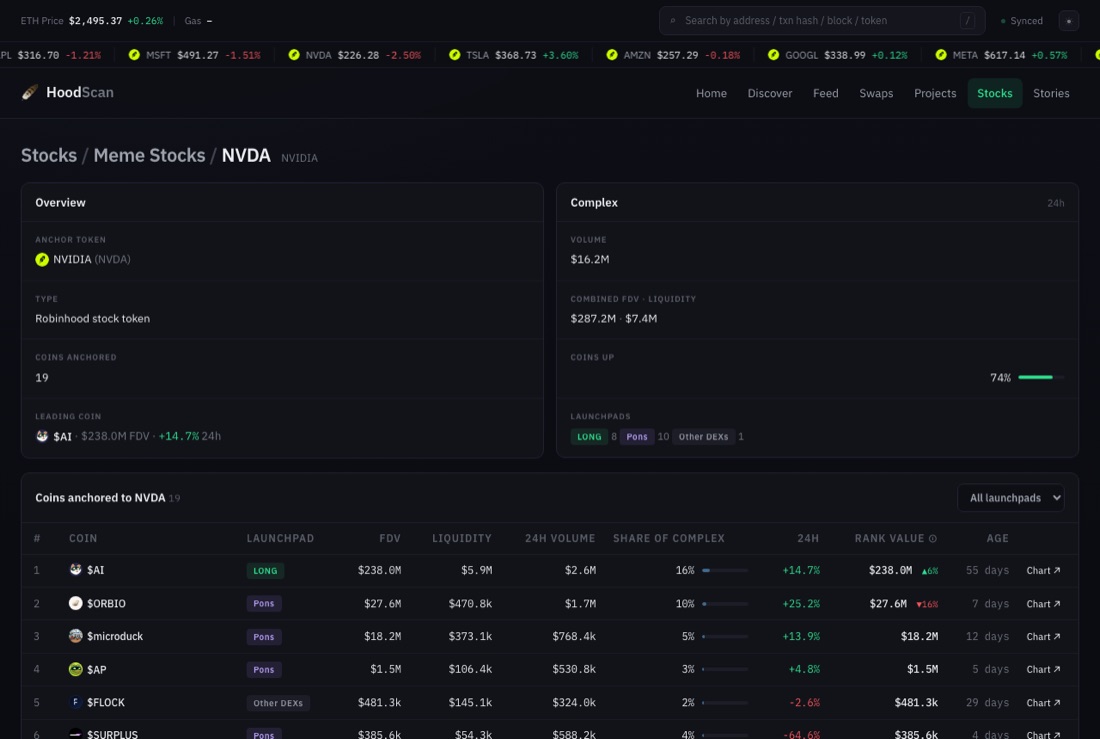Focus the address search field
The width and height of the screenshot is (1100, 739).
coord(821,21)
